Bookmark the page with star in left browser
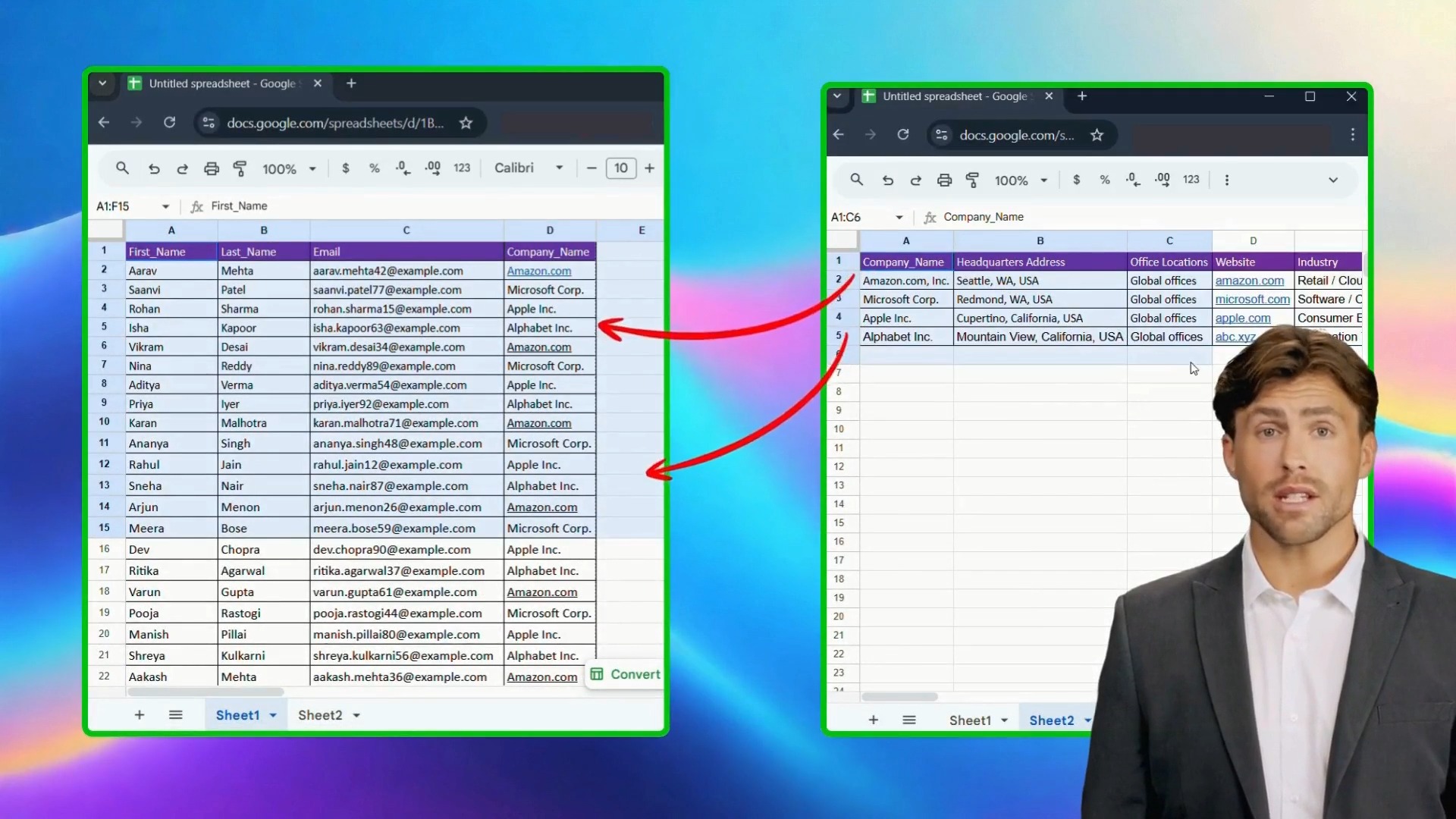Viewport: 1456px width, 819px height. tap(466, 123)
